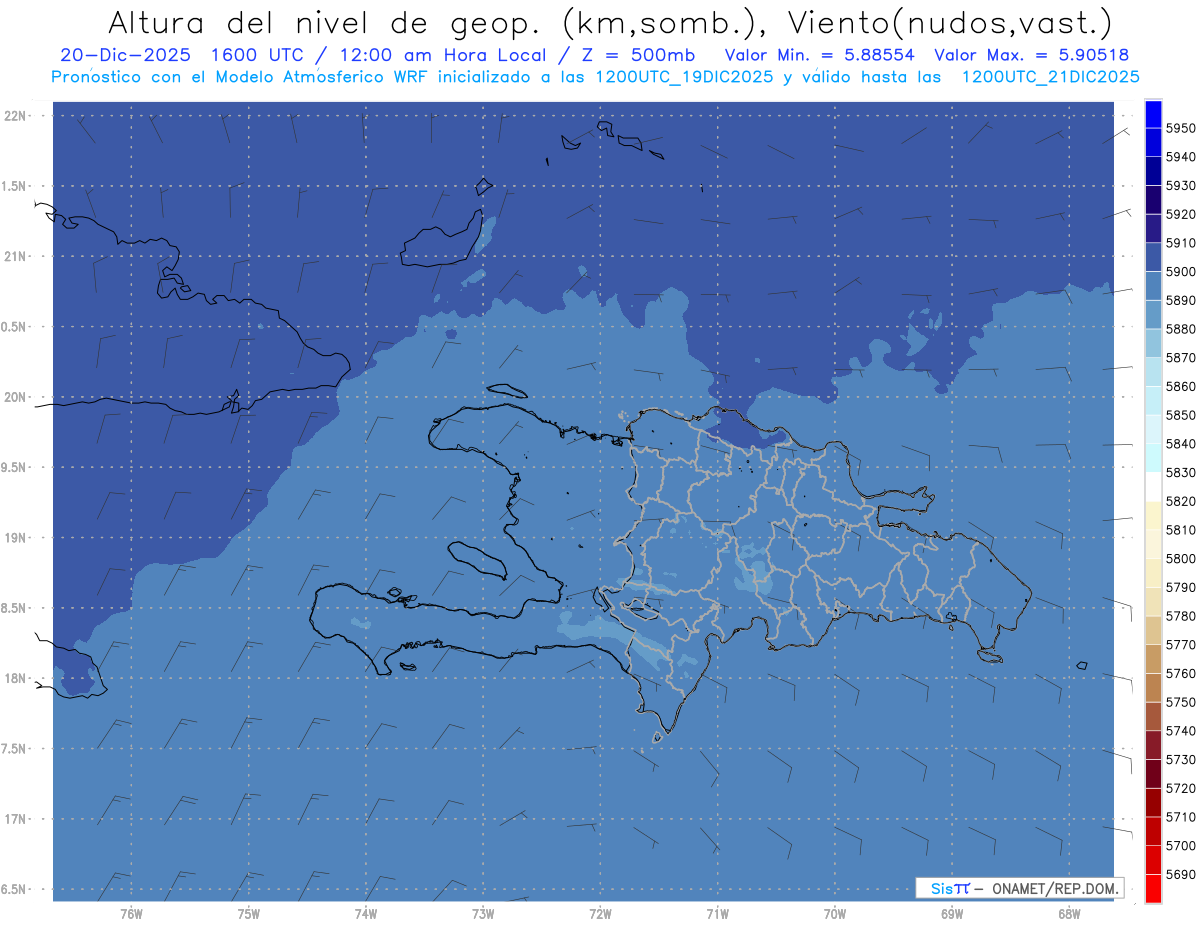
Task: Pick the bright red swatch below 5690
Action: 1153,888
